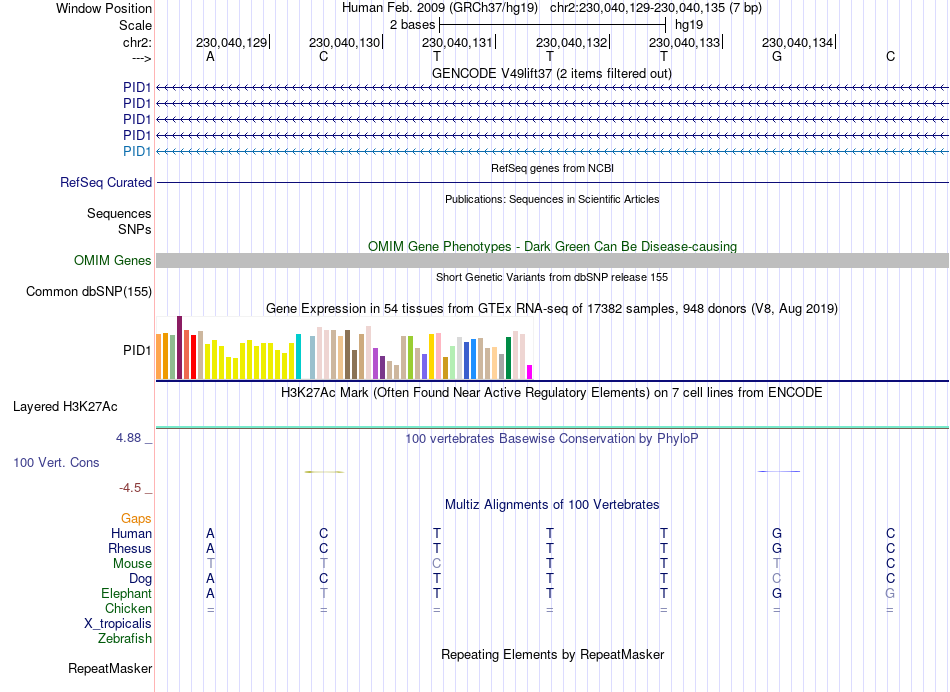This screenshot has width=950, height=692.
Task: Click the orange Gaps label
Action: click(x=136, y=519)
